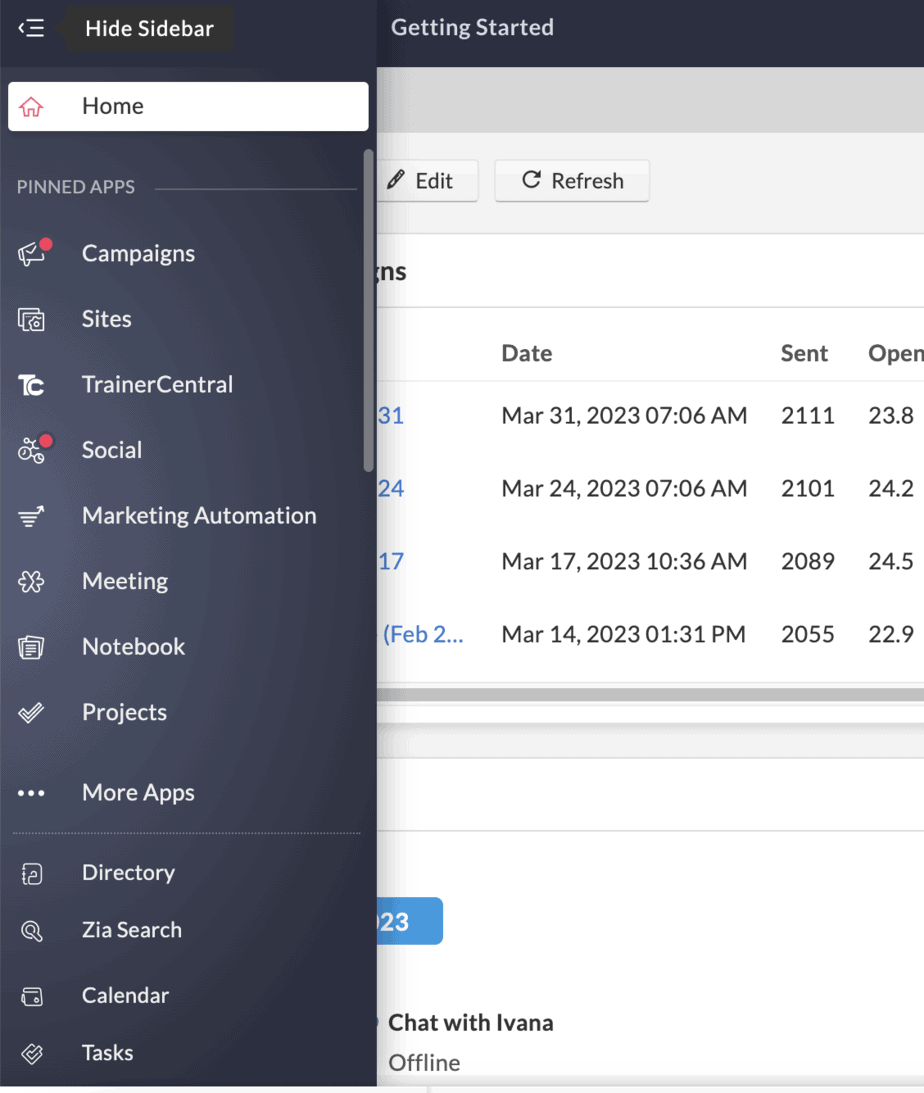Click the Directory icon
This screenshot has width=924, height=1093.
pos(31,873)
